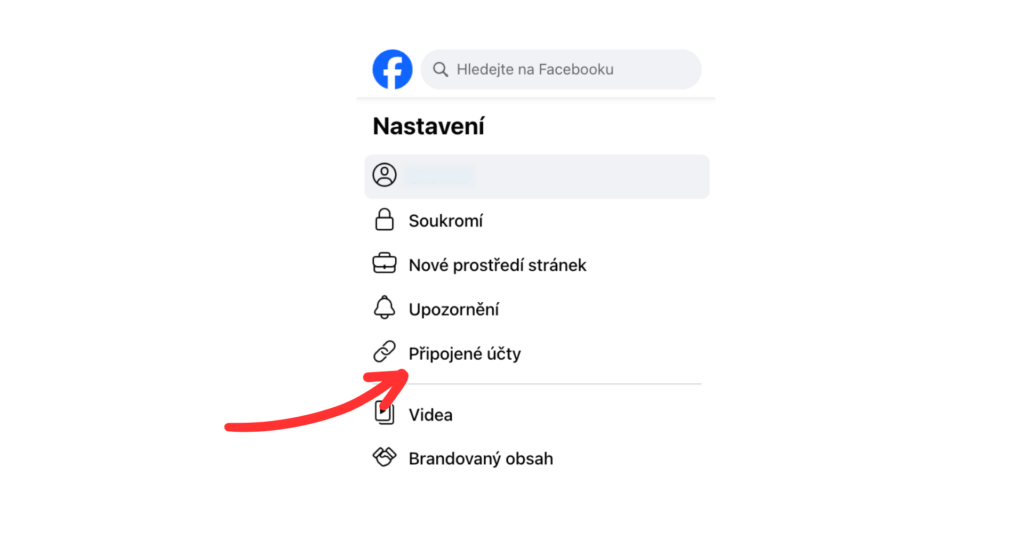The height and width of the screenshot is (533, 1024).
Task: Open the Soukromí settings
Action: coord(445,221)
